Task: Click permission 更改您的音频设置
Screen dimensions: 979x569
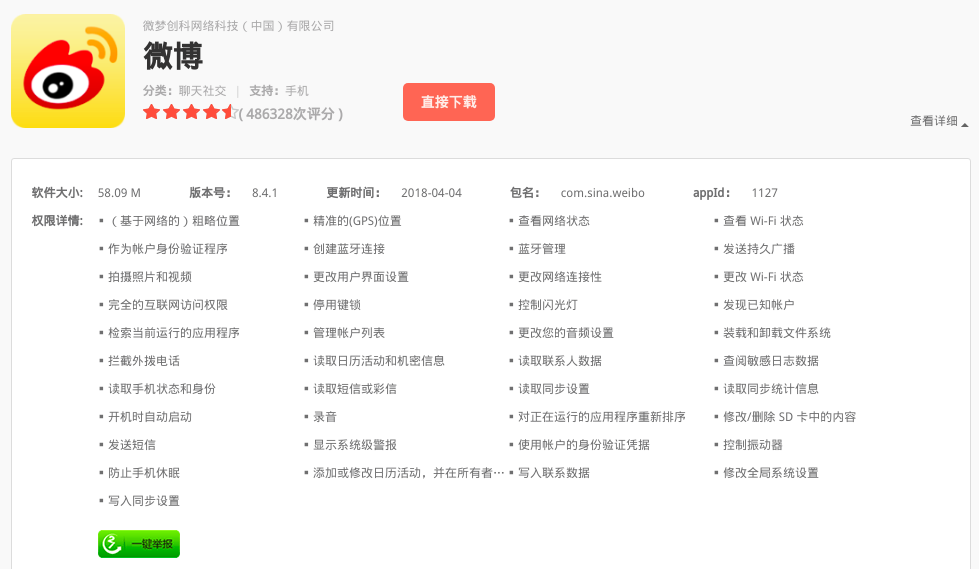Action: [566, 334]
